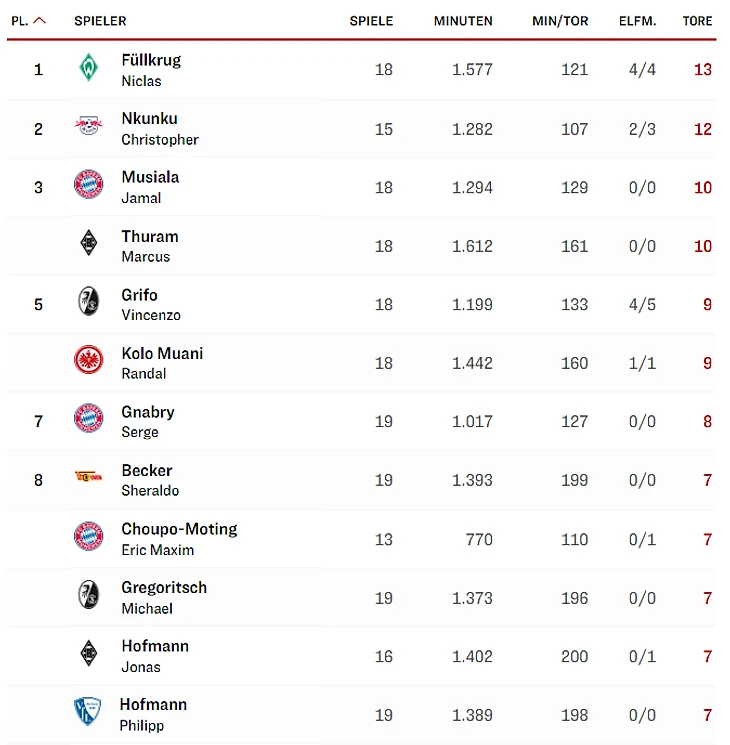Image resolution: width=730 pixels, height=745 pixels.
Task: Click Werder Bremen crest beside Füllkrug
Action: [89, 69]
